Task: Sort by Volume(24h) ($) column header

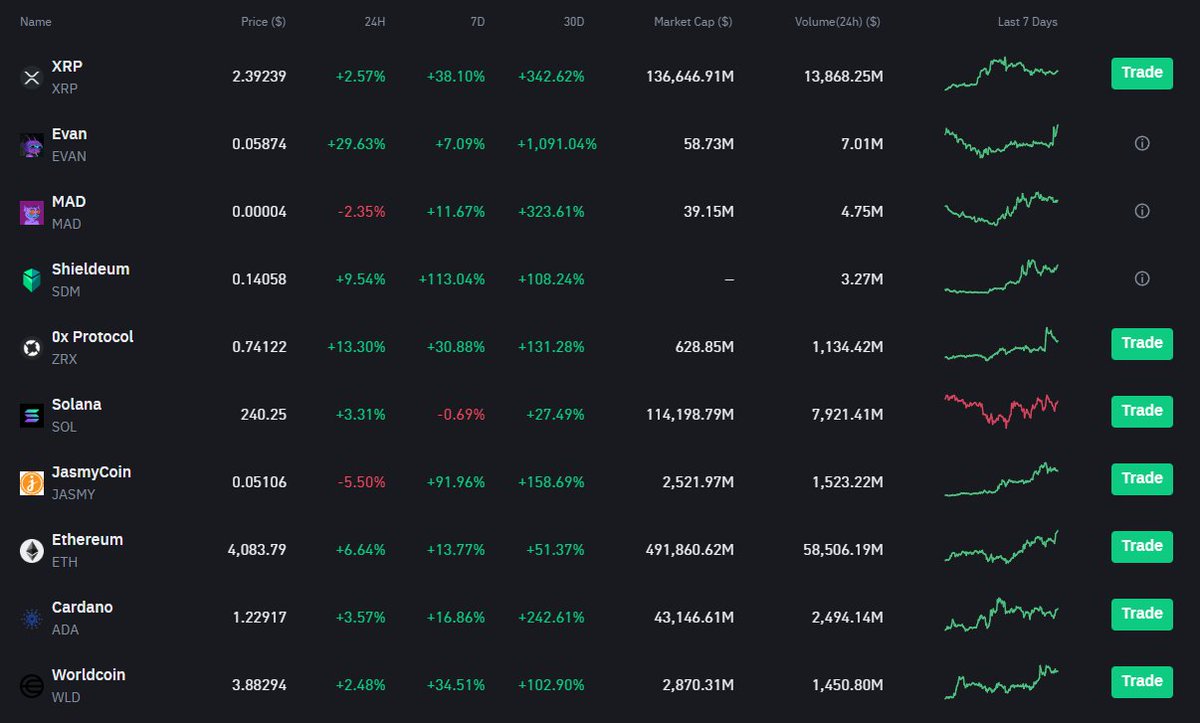Action: pyautogui.click(x=838, y=21)
